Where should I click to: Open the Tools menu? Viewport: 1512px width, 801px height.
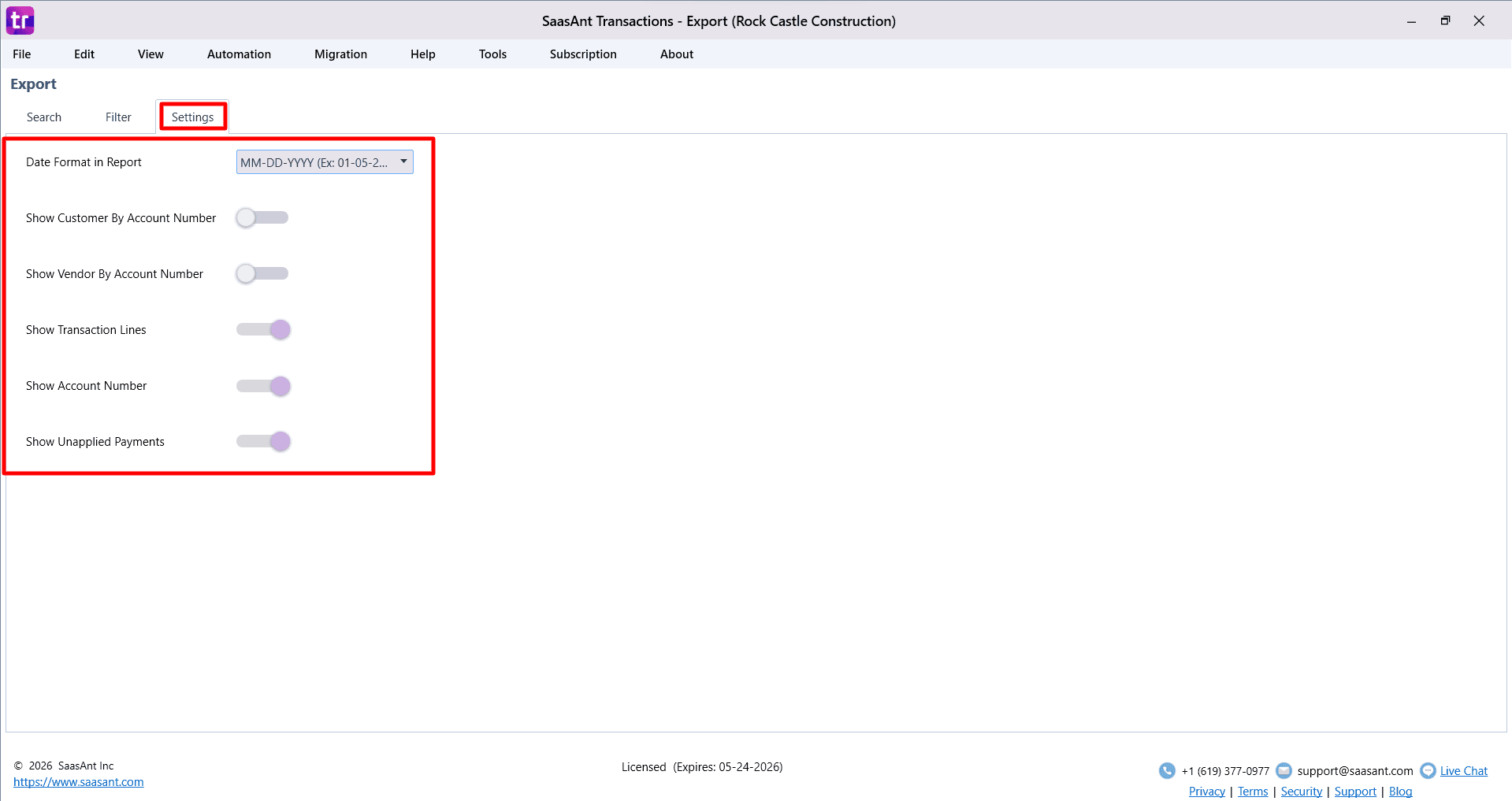click(492, 54)
